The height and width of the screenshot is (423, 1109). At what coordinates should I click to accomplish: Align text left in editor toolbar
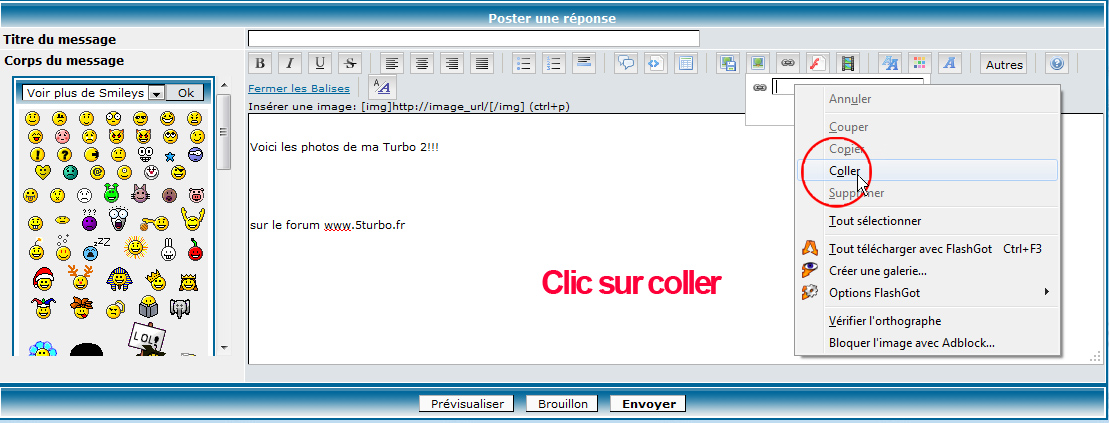pos(393,63)
